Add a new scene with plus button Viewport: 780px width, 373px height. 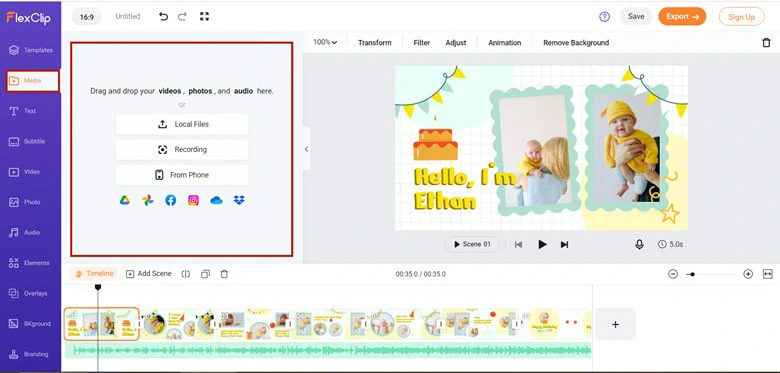(615, 324)
